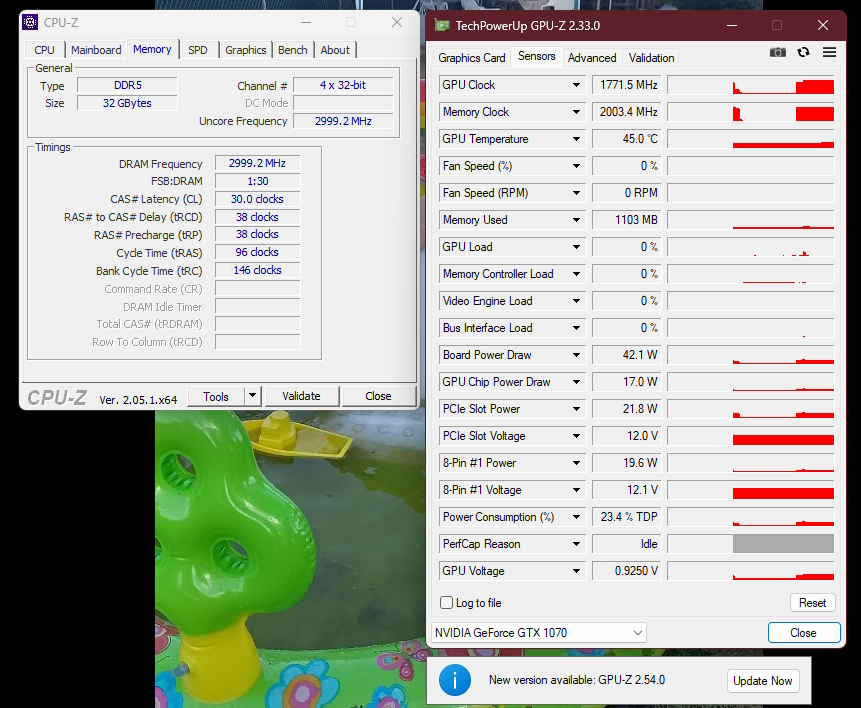
Task: Click the GPU-Z refresh icon
Action: click(x=803, y=52)
